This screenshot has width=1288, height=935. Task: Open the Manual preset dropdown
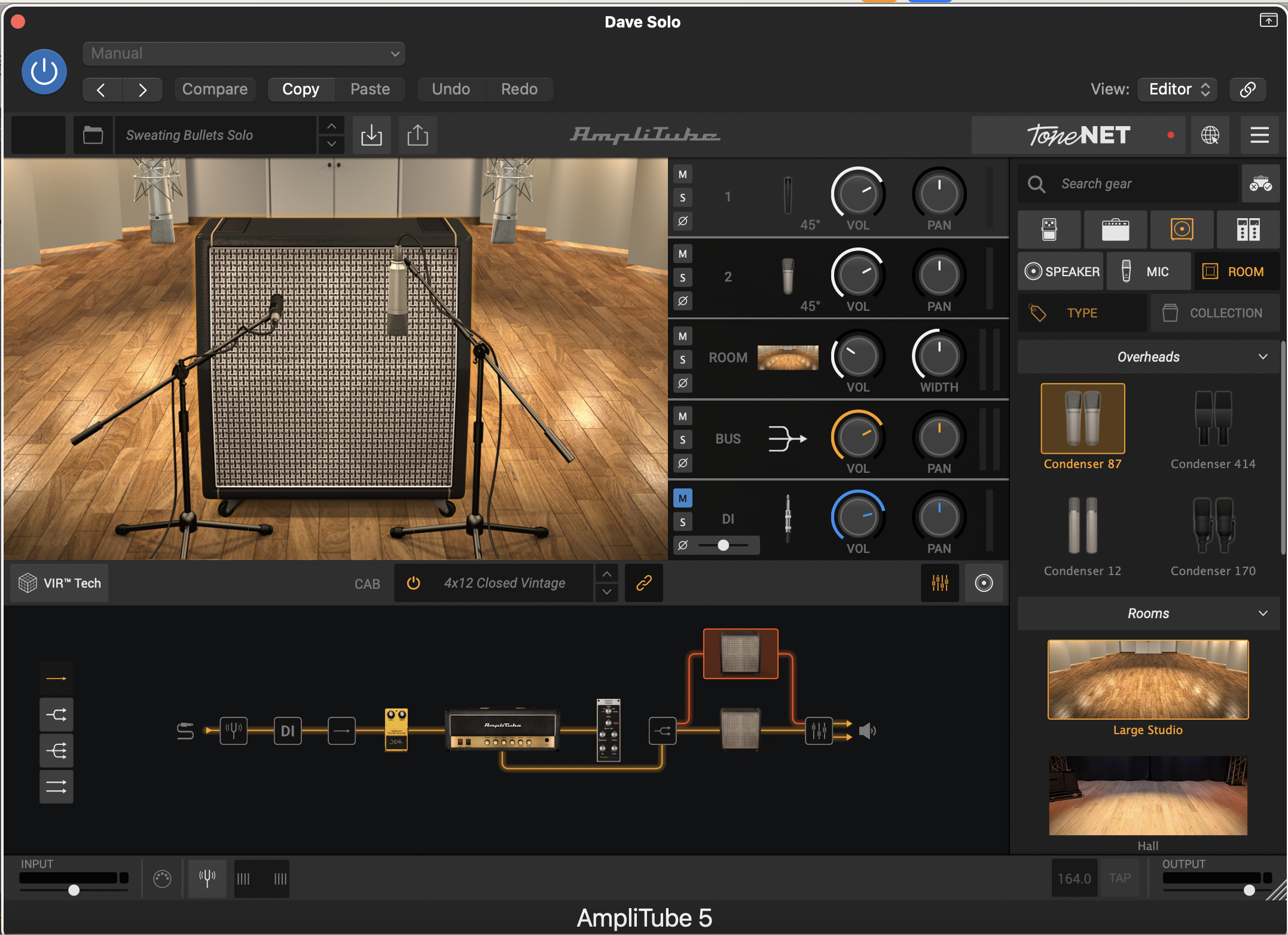[x=244, y=53]
